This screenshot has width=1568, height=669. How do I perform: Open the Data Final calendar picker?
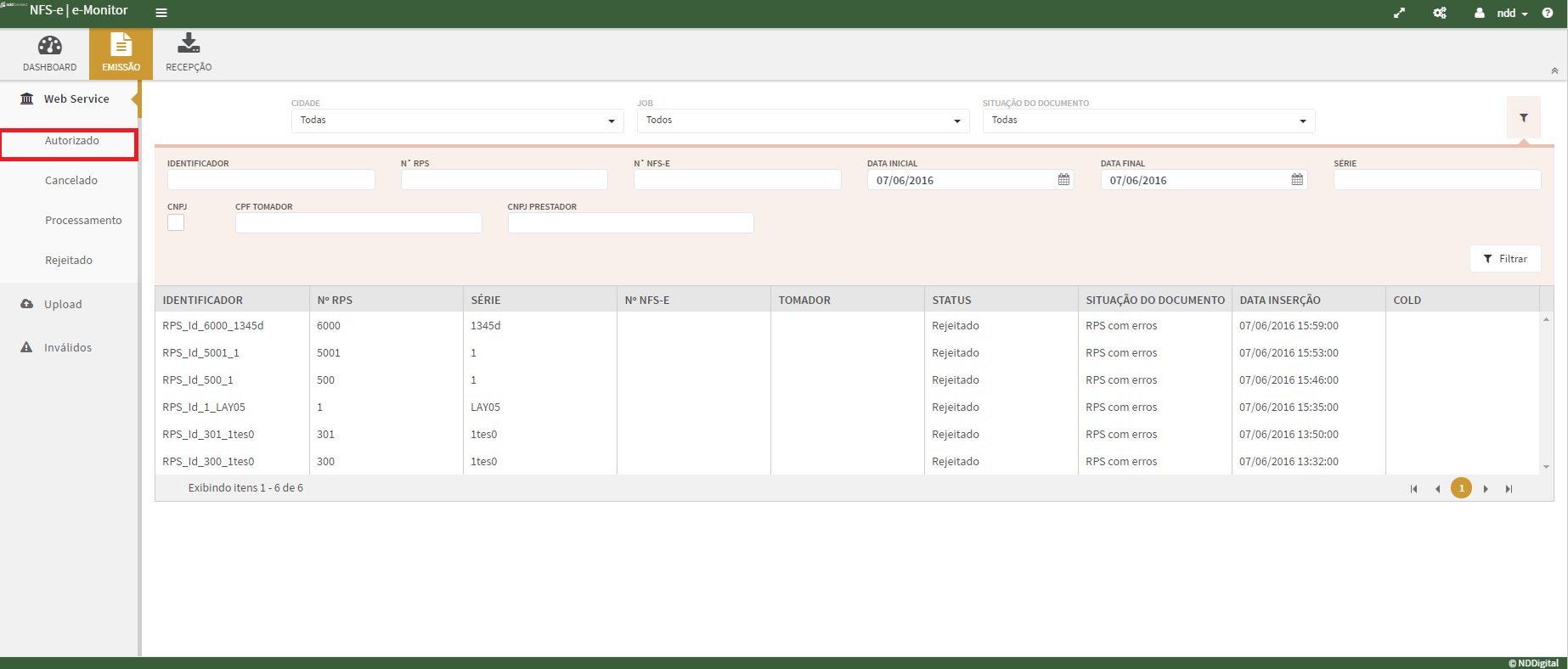click(x=1297, y=180)
